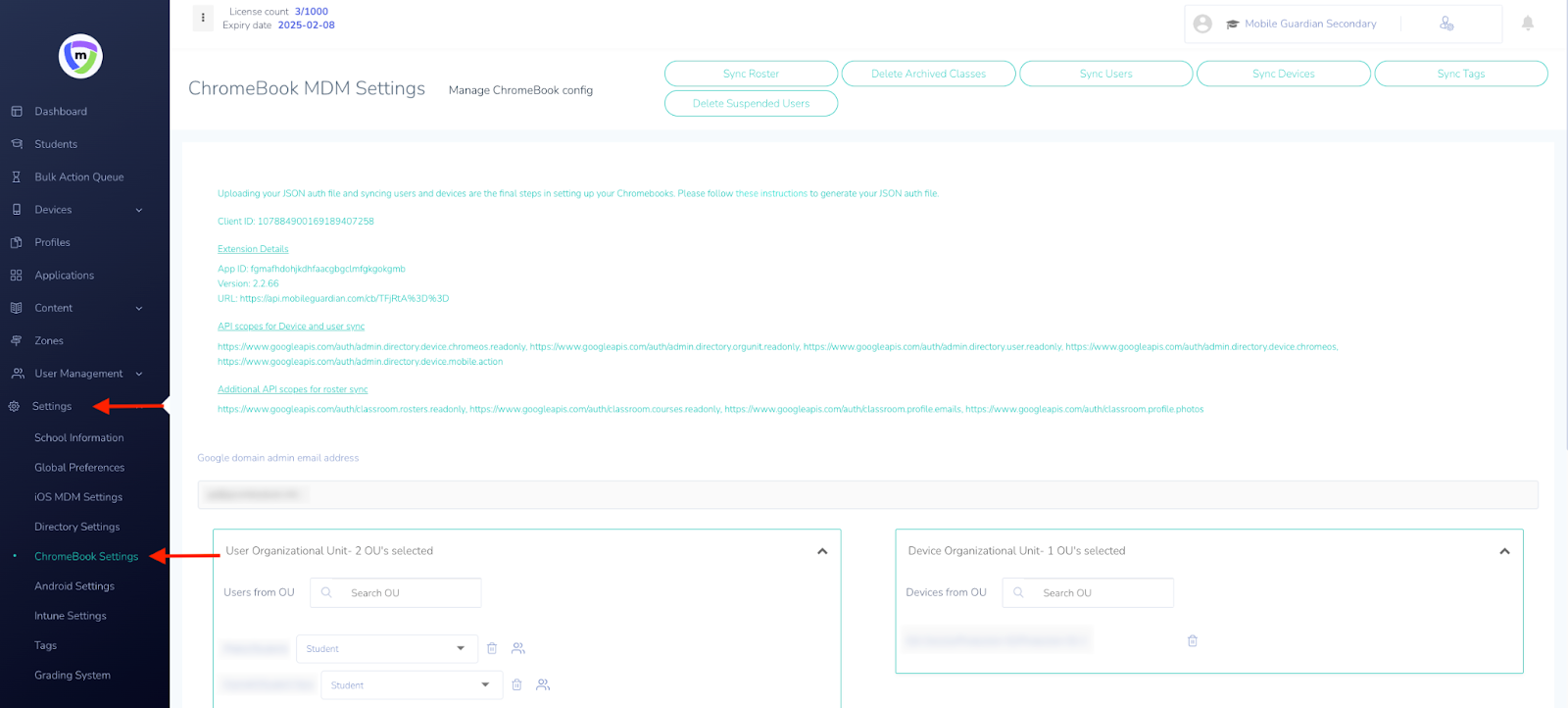Expand the User Management submenu chevron

[139, 374]
